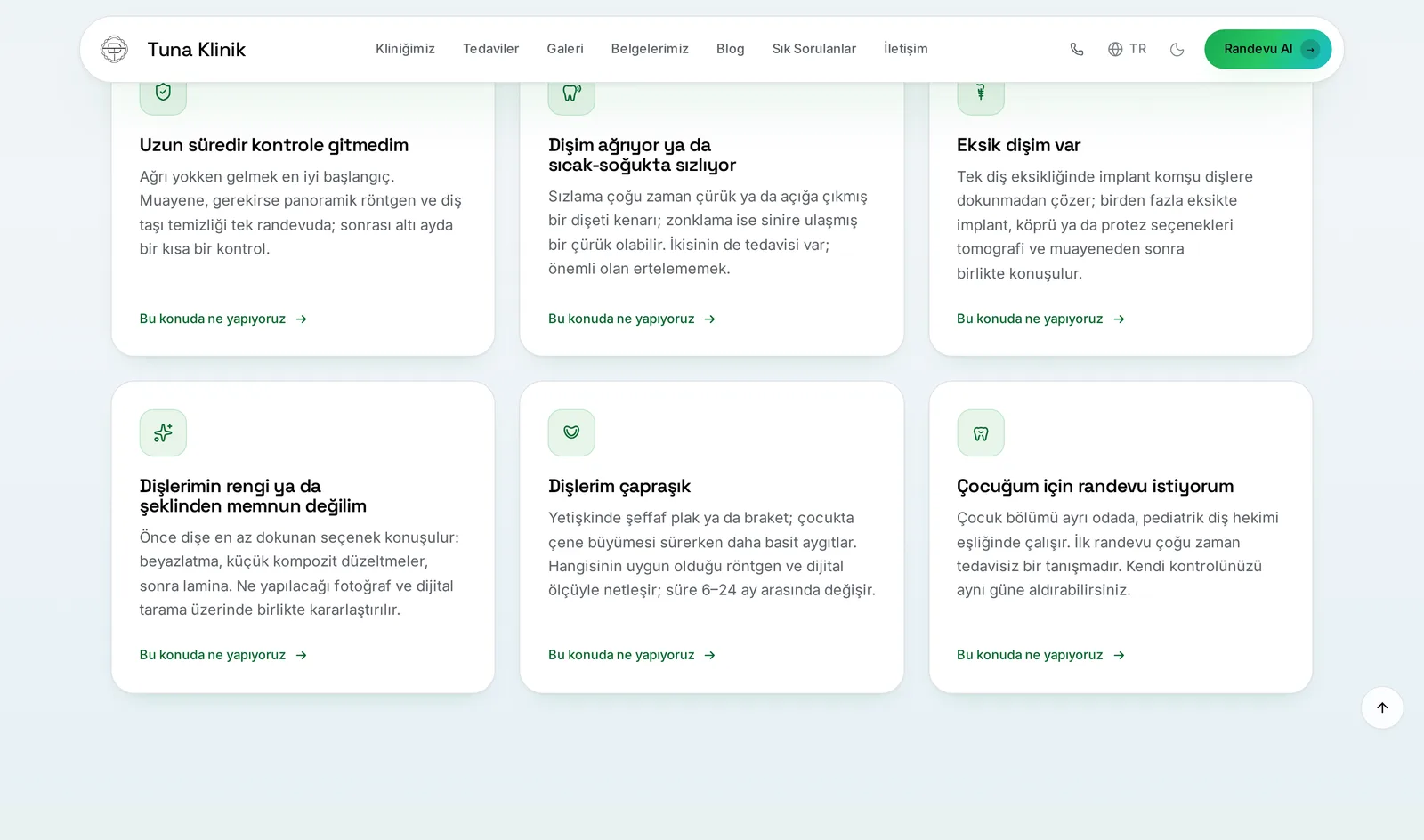Open the Tedaviler menu item
The width and height of the screenshot is (1424, 840).
click(490, 49)
